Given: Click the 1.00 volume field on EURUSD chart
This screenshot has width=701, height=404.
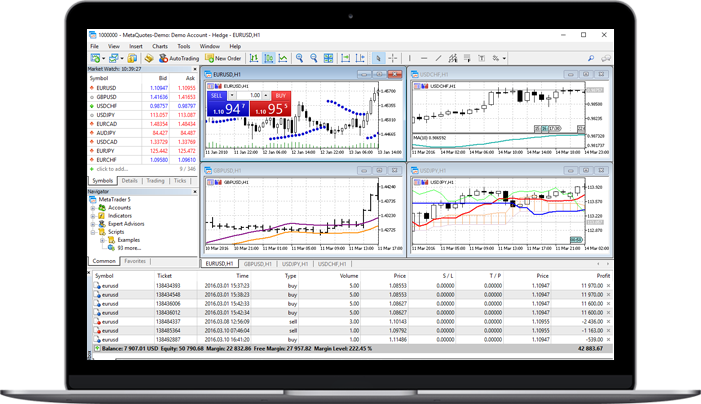Looking at the screenshot, I should (x=249, y=96).
